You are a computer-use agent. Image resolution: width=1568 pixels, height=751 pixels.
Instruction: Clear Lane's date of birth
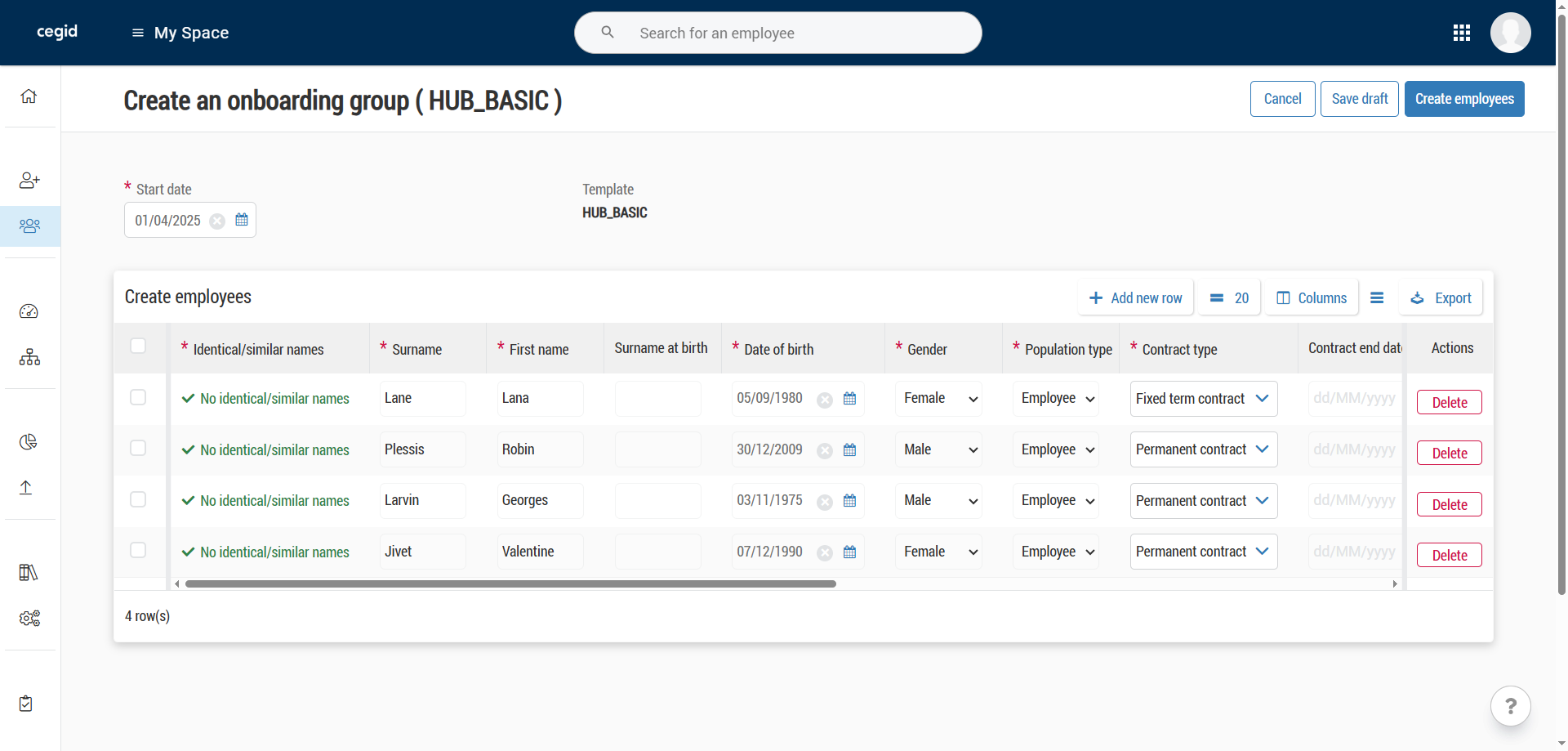[825, 400]
